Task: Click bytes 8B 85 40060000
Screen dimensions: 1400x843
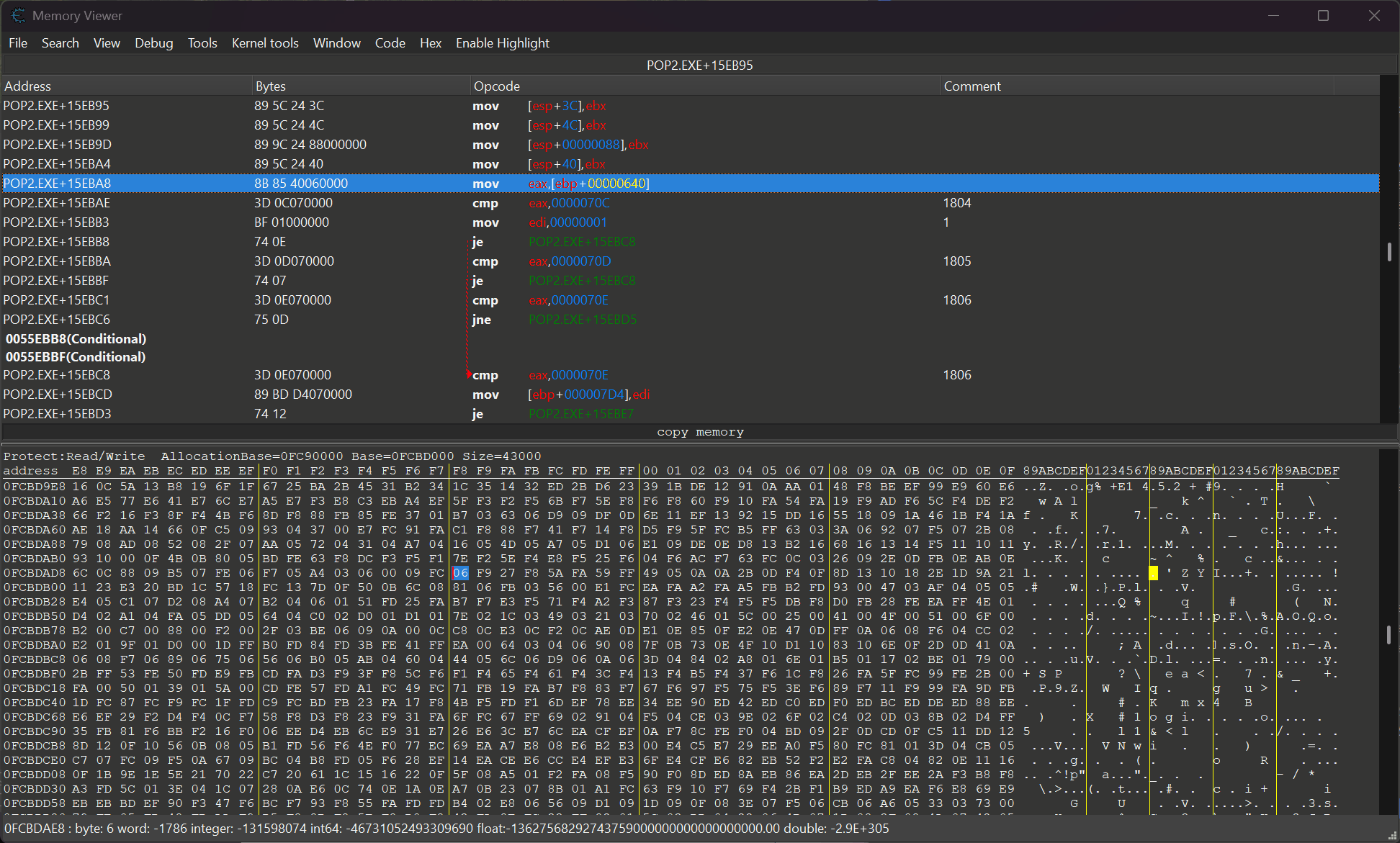Action: (x=301, y=184)
